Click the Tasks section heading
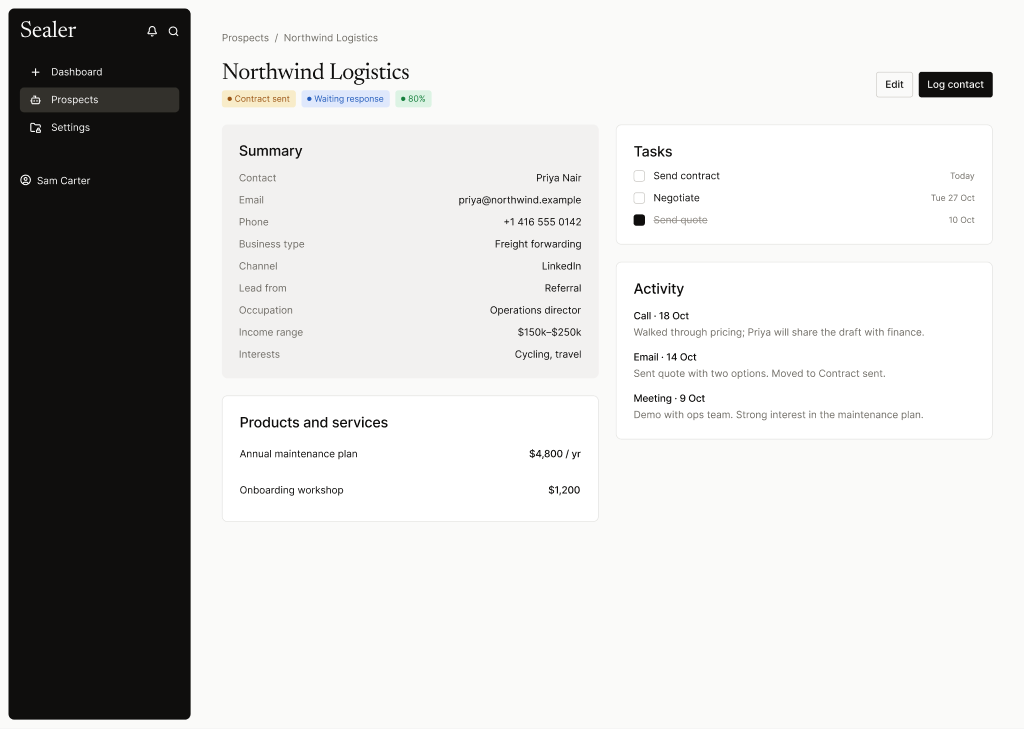The height and width of the screenshot is (729, 1024). coord(652,152)
